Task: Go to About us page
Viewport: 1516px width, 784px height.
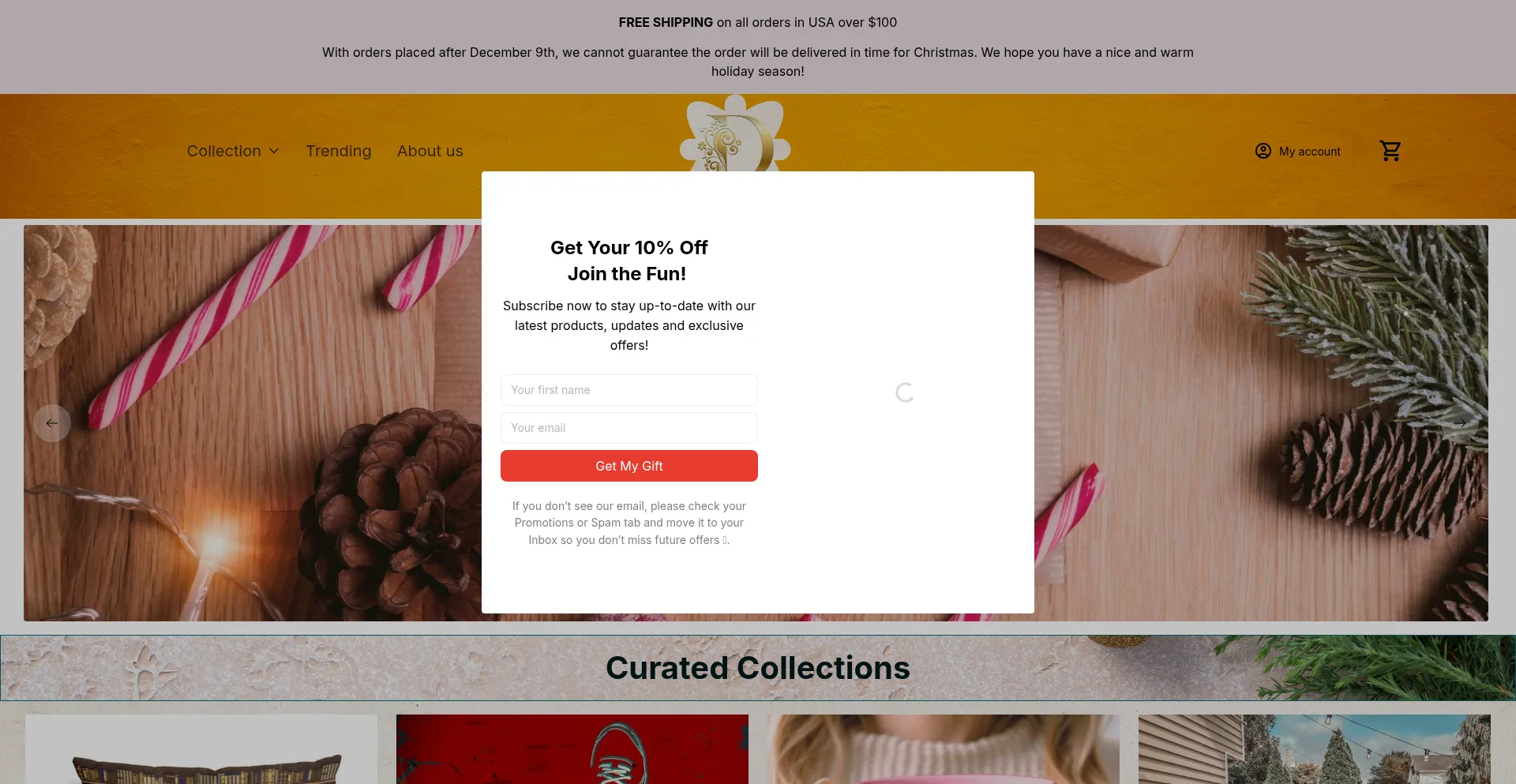Action: pos(430,151)
